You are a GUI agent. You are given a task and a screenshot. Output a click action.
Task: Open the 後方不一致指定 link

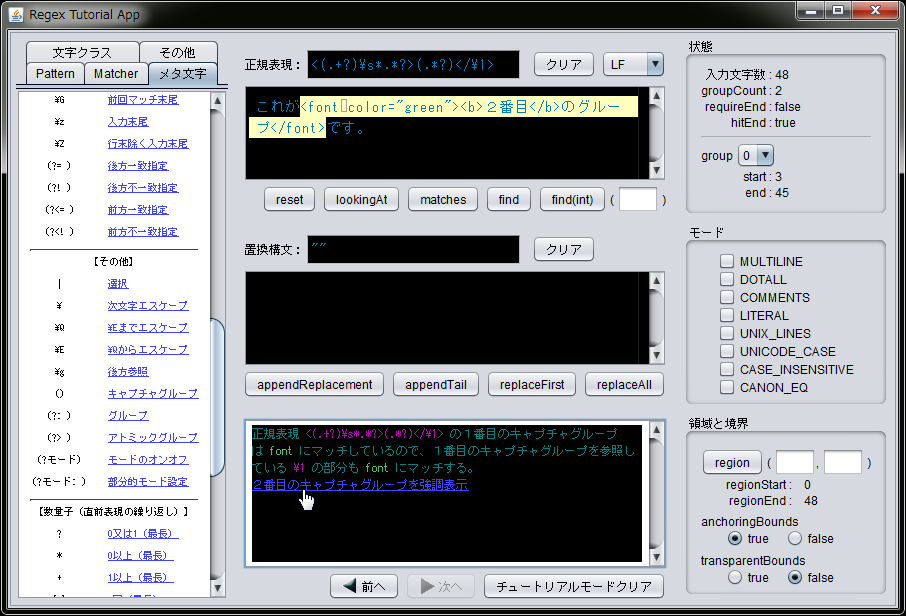pos(143,187)
